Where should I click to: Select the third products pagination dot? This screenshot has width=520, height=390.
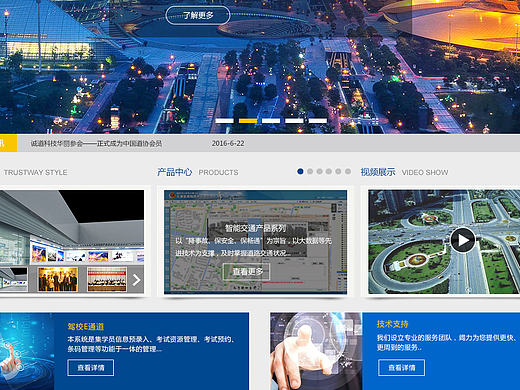[x=319, y=171]
